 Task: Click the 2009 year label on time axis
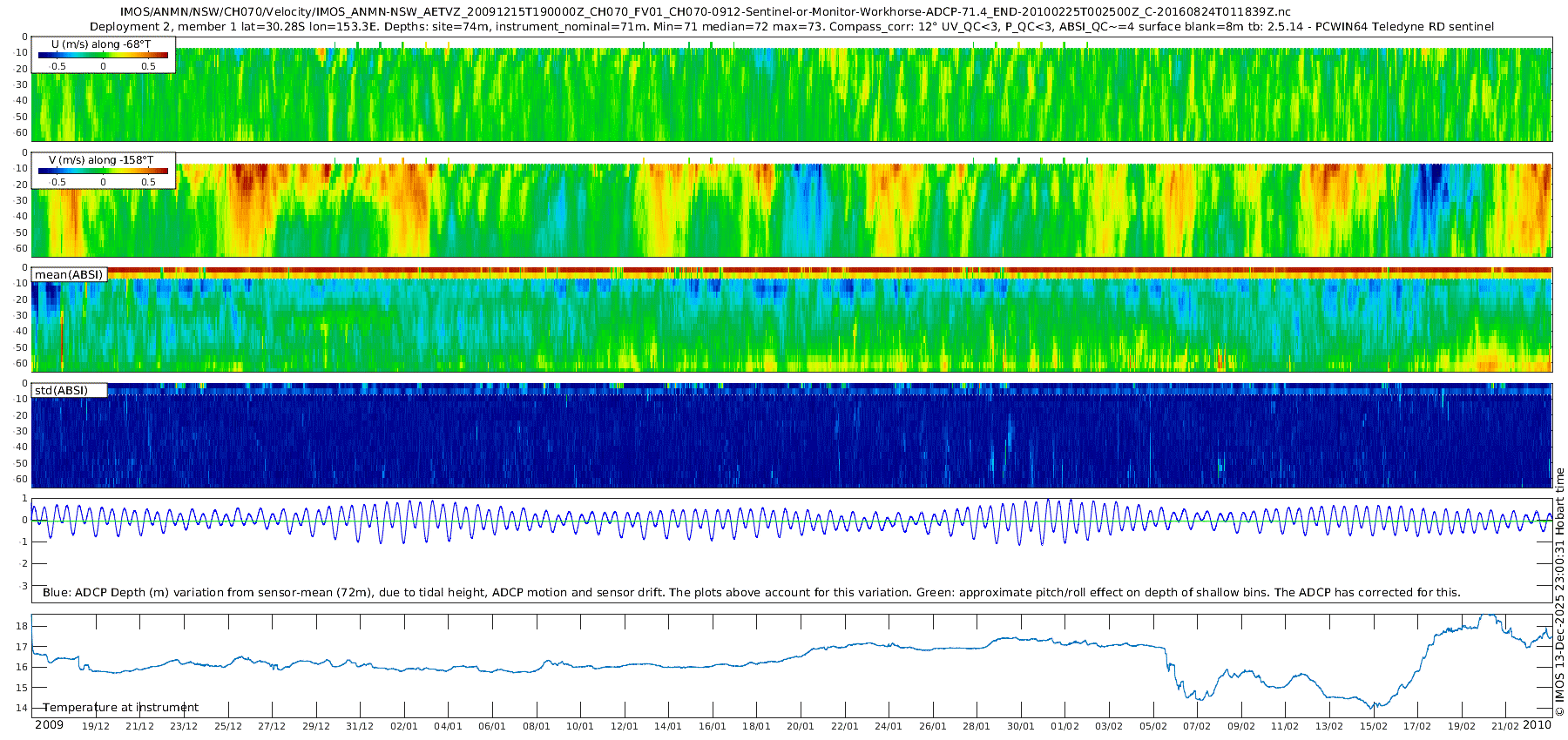click(49, 725)
